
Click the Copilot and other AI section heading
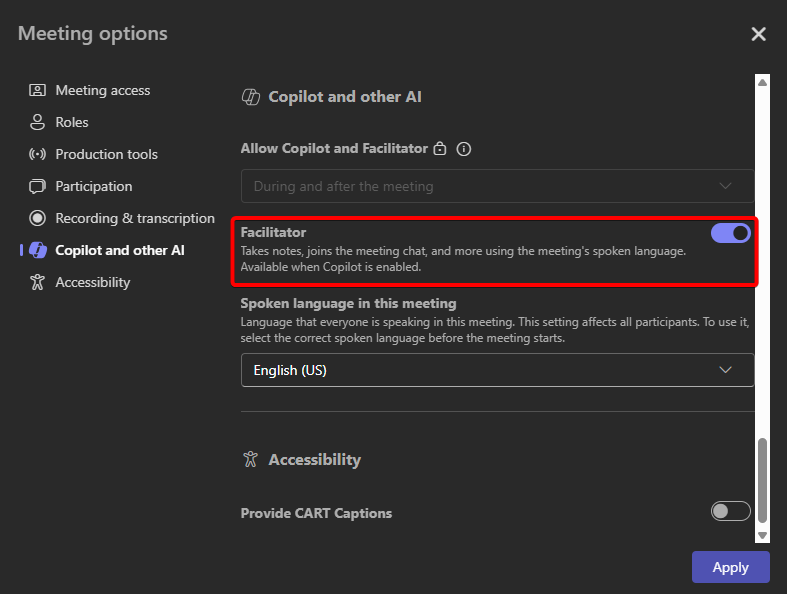coord(345,96)
